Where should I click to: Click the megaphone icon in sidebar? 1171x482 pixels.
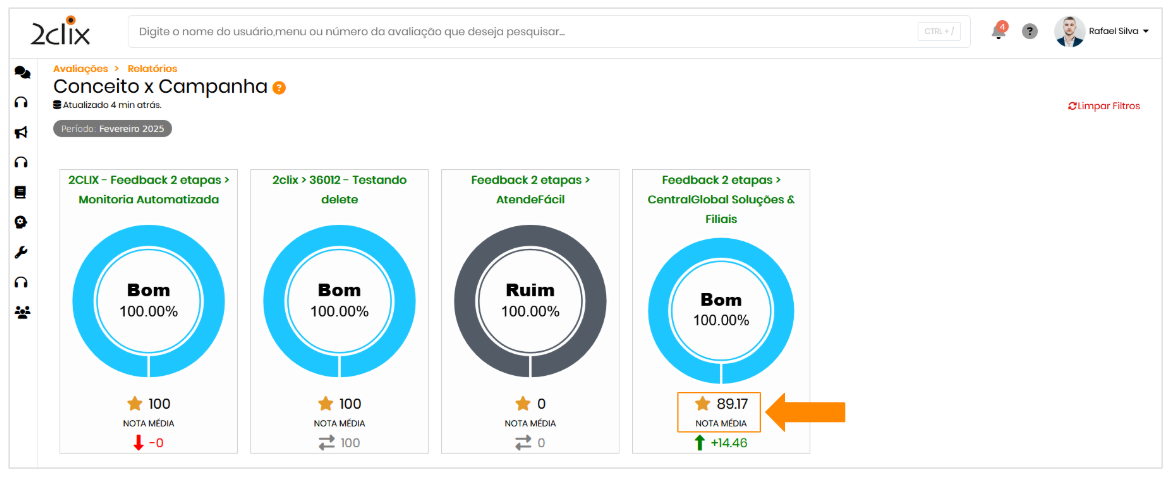tap(21, 132)
